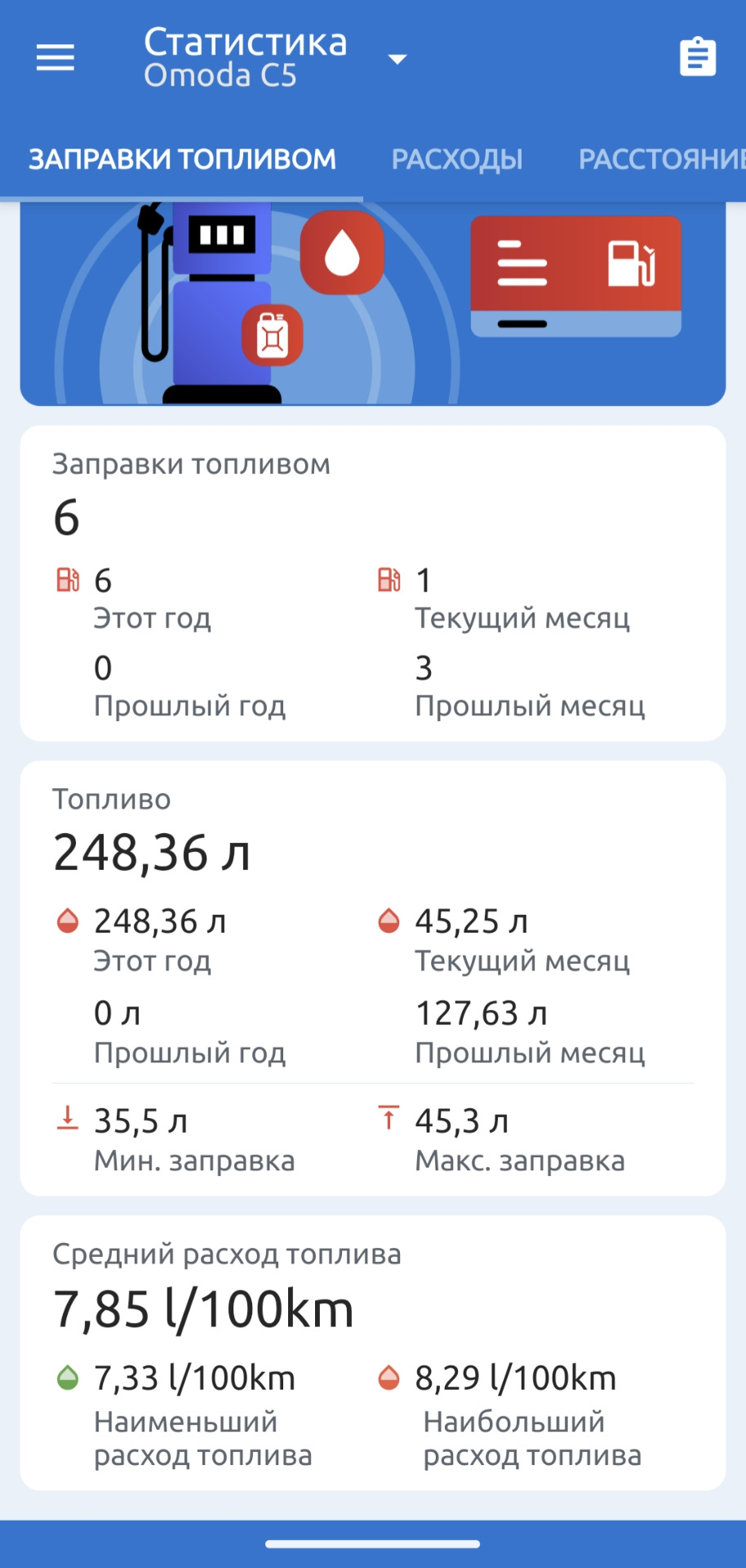
Task: Tap the red fuel receipt card illustration
Action: 575,275
